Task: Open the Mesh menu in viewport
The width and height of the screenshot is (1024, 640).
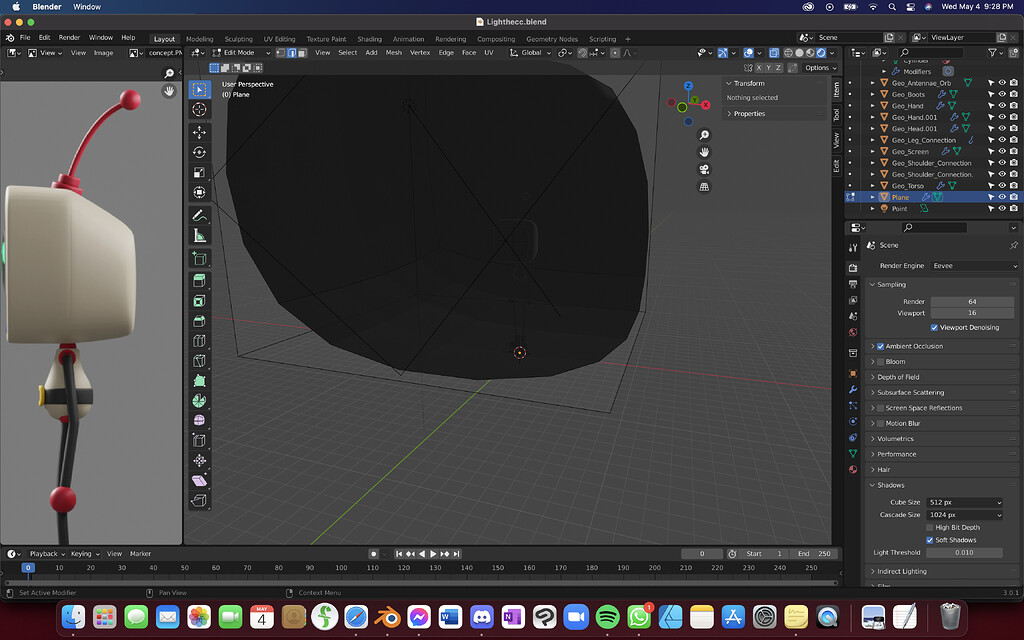Action: tap(394, 53)
